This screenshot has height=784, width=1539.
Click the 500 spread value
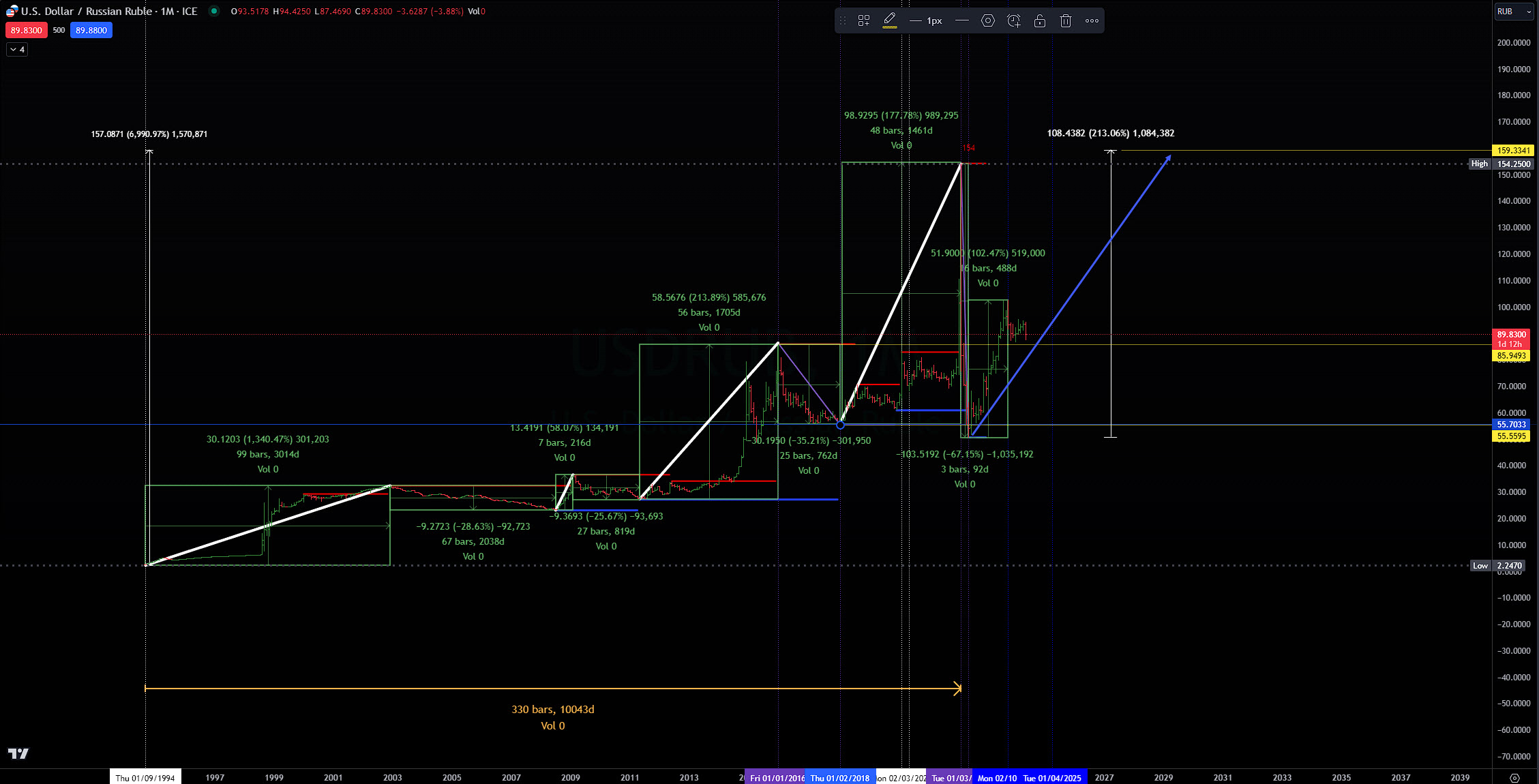[59, 30]
